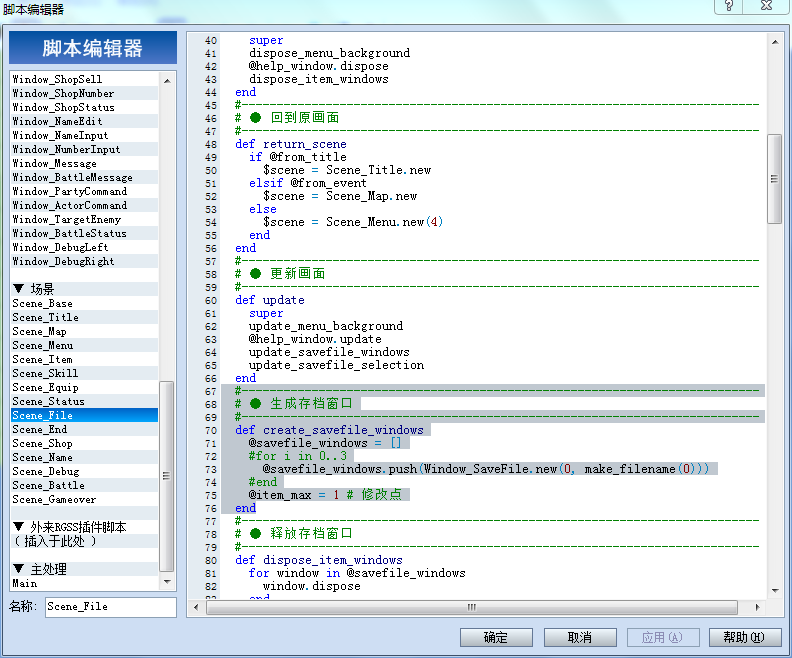Open the Scene_Base script
The height and width of the screenshot is (658, 792).
[x=84, y=303]
